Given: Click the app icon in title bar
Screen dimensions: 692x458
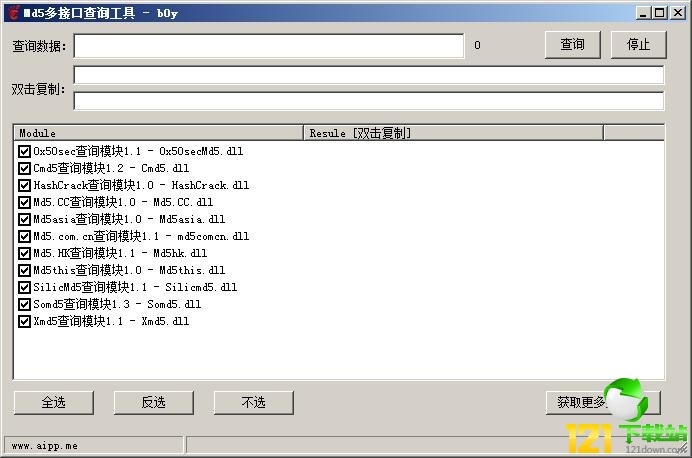Looking at the screenshot, I should point(12,13).
